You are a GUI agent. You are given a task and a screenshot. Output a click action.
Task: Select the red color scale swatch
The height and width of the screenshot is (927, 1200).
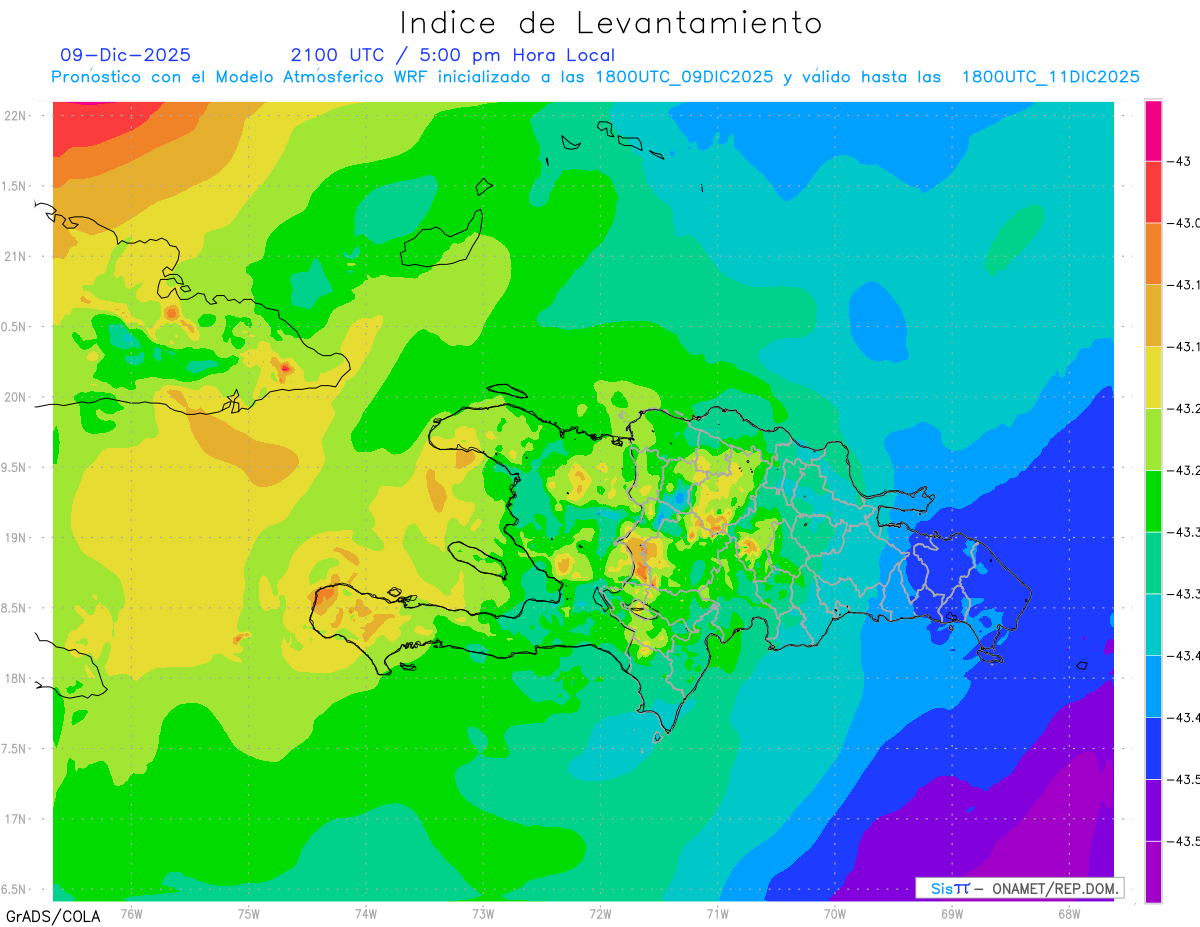coord(1153,192)
